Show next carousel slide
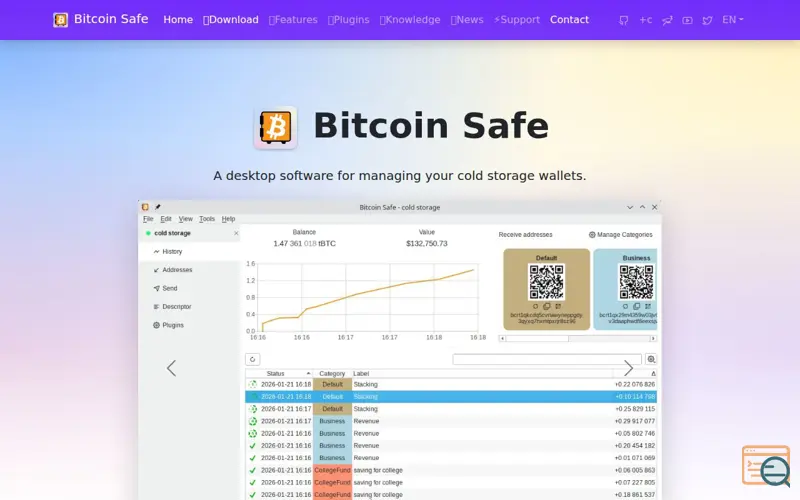 click(629, 368)
